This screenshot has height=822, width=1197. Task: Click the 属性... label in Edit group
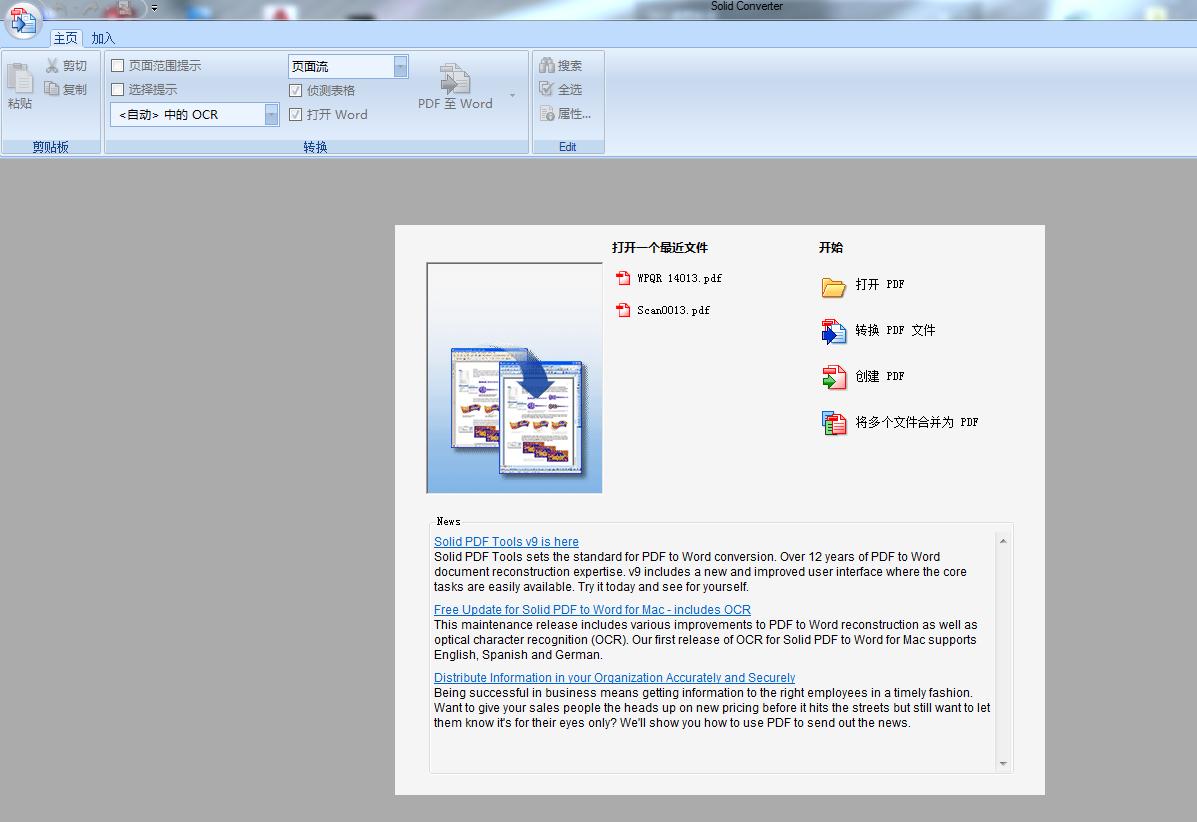coord(574,114)
